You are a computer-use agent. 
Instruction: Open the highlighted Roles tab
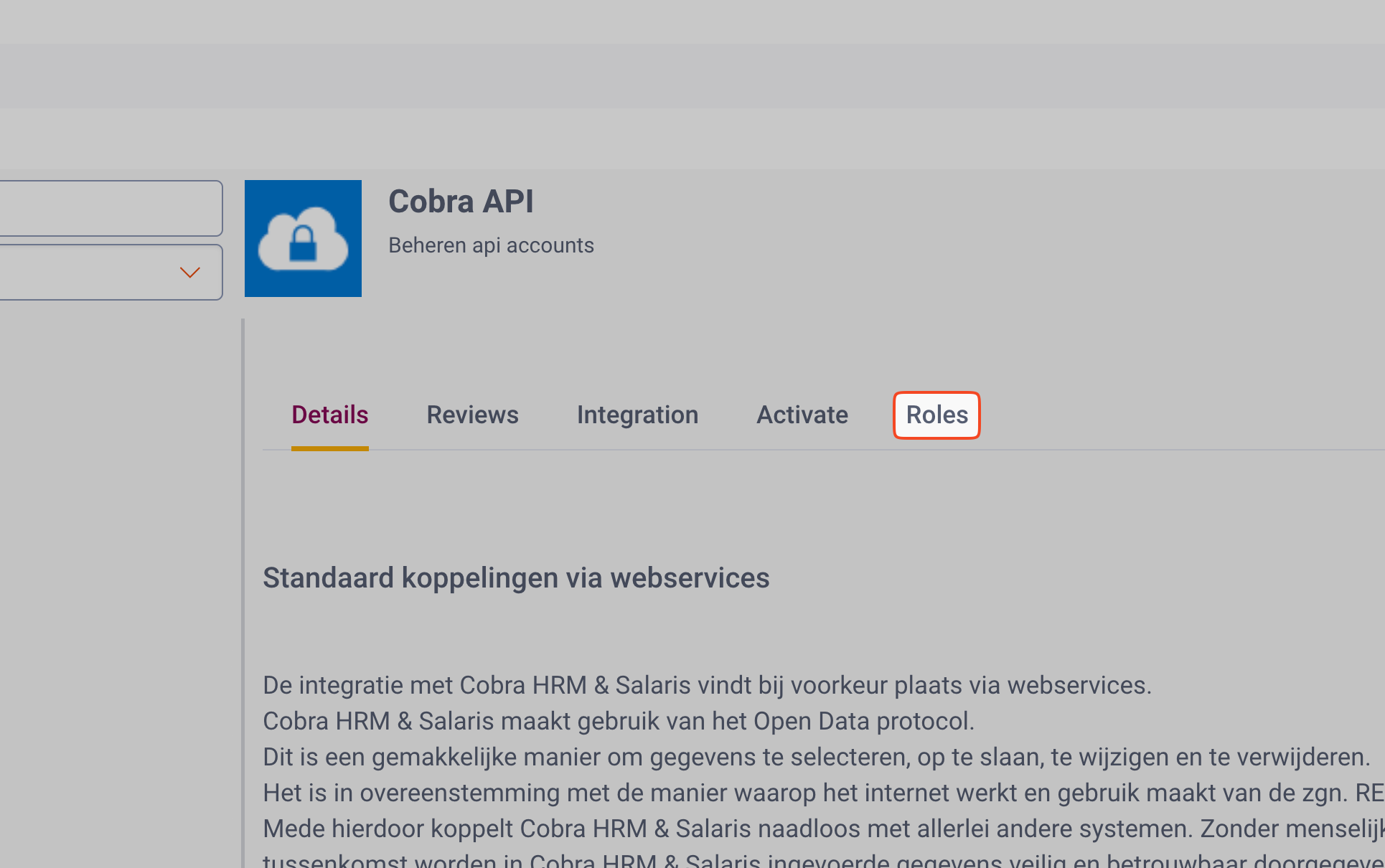(x=936, y=415)
